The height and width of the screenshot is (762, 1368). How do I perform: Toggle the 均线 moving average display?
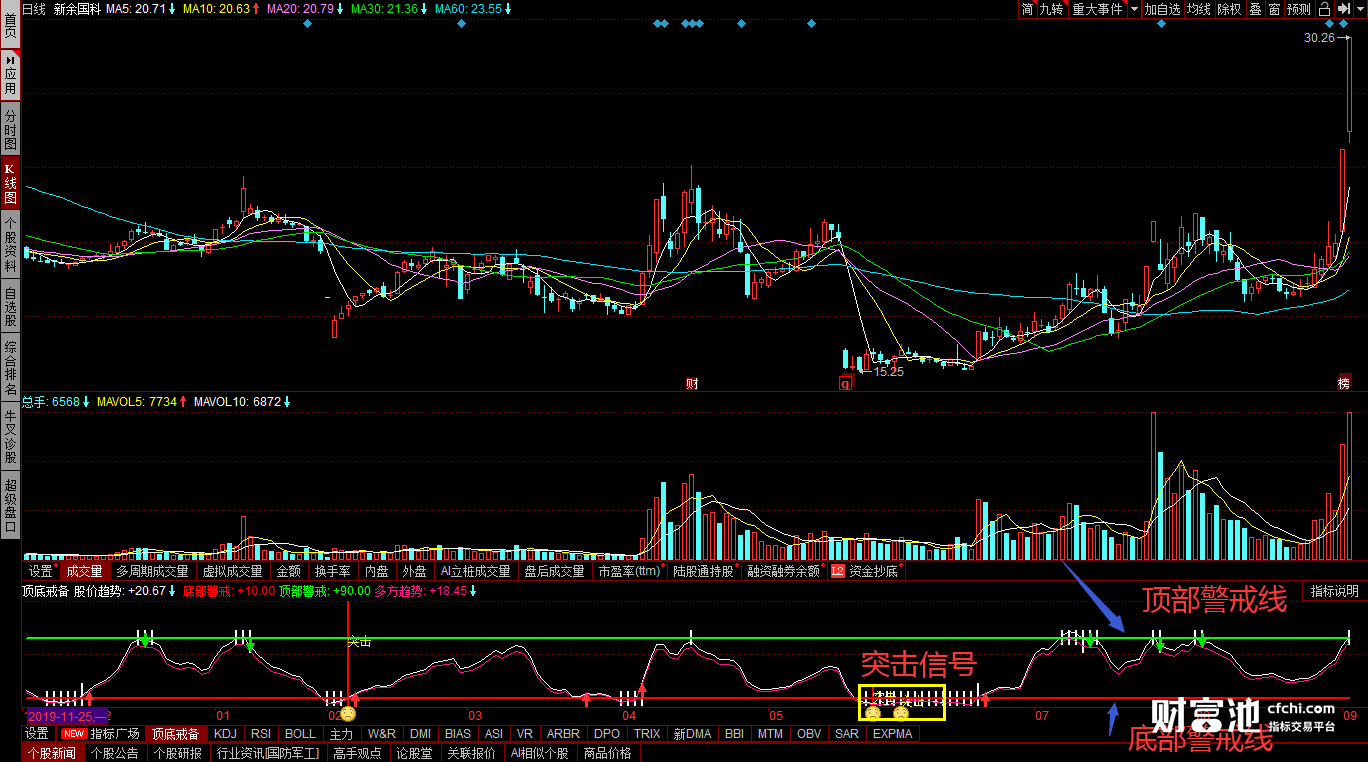[x=1199, y=9]
